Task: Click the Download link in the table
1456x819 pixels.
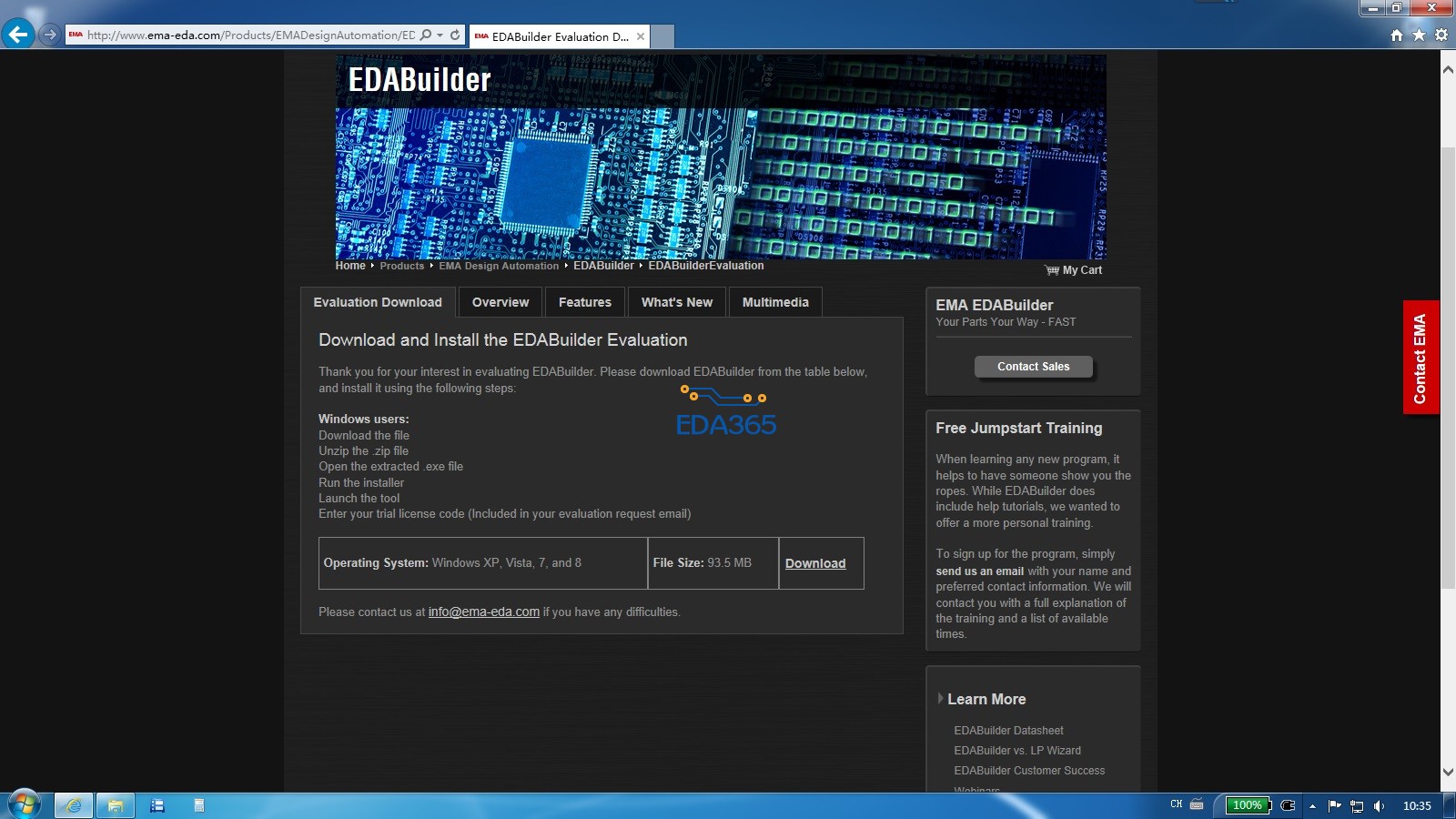Action: click(815, 563)
